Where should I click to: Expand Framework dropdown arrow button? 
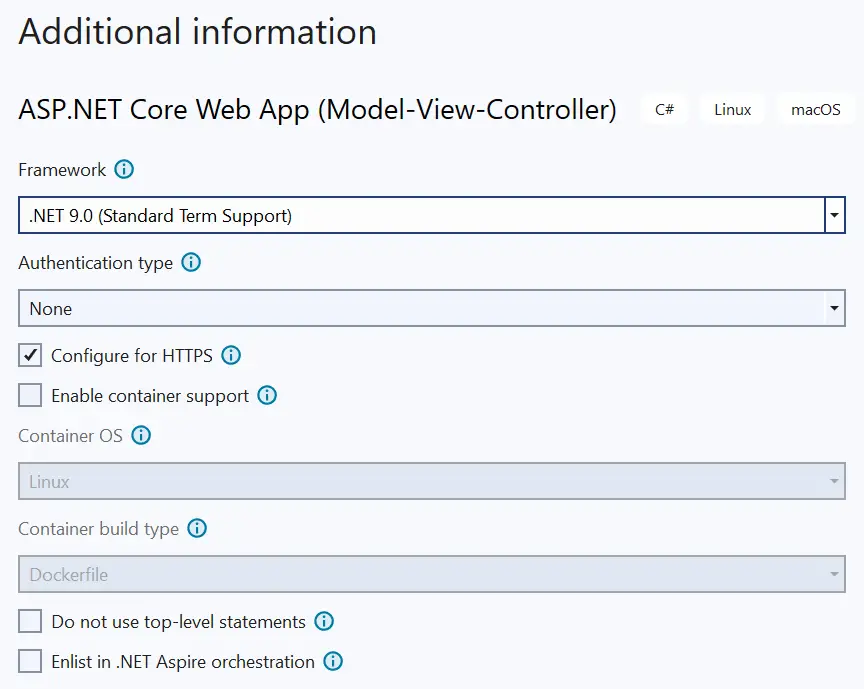(x=835, y=215)
